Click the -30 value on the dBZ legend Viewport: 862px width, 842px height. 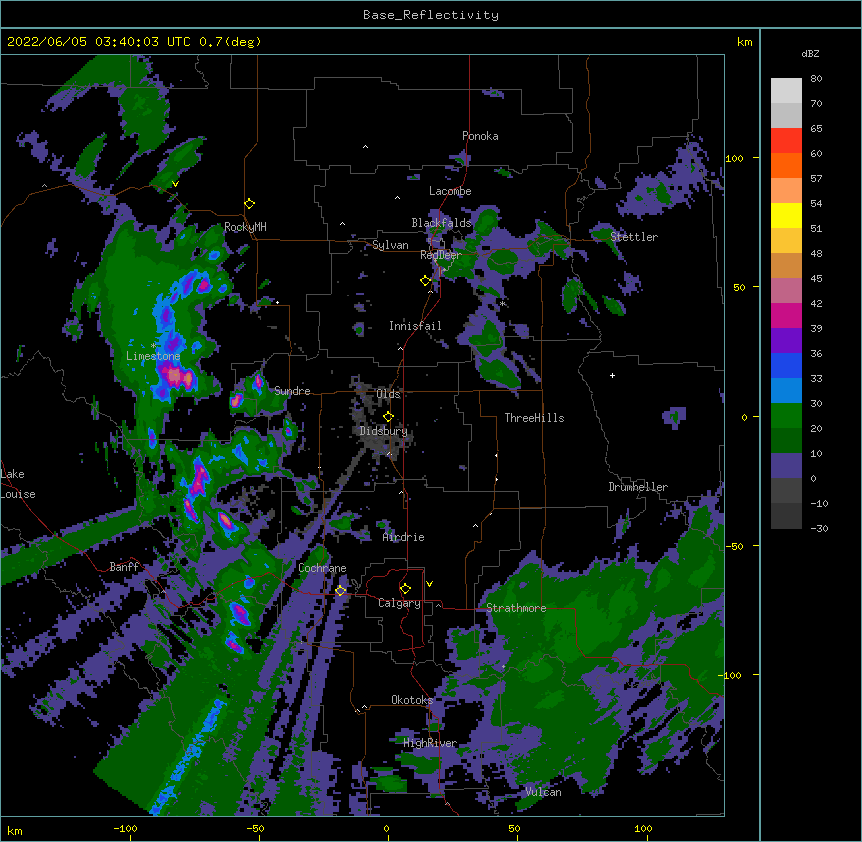819,528
